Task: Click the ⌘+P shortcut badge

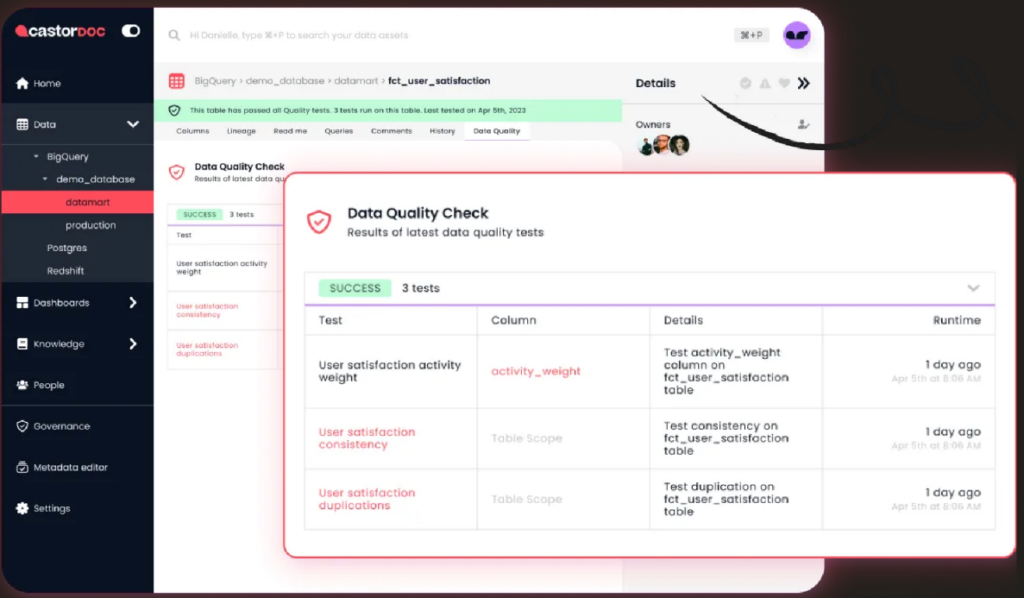Action: point(751,35)
